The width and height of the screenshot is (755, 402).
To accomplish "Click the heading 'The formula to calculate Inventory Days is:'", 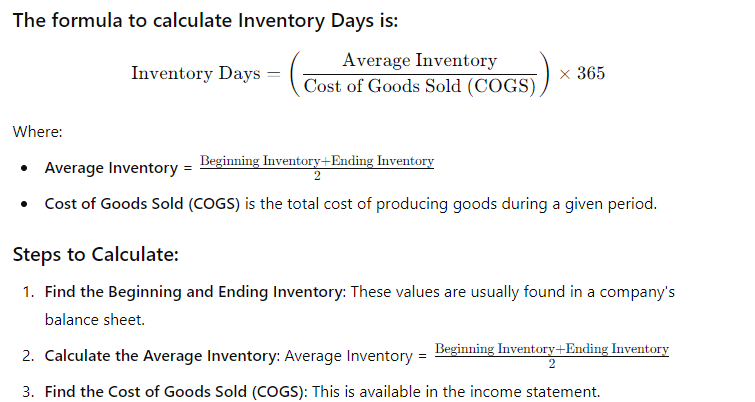I will click(x=205, y=21).
